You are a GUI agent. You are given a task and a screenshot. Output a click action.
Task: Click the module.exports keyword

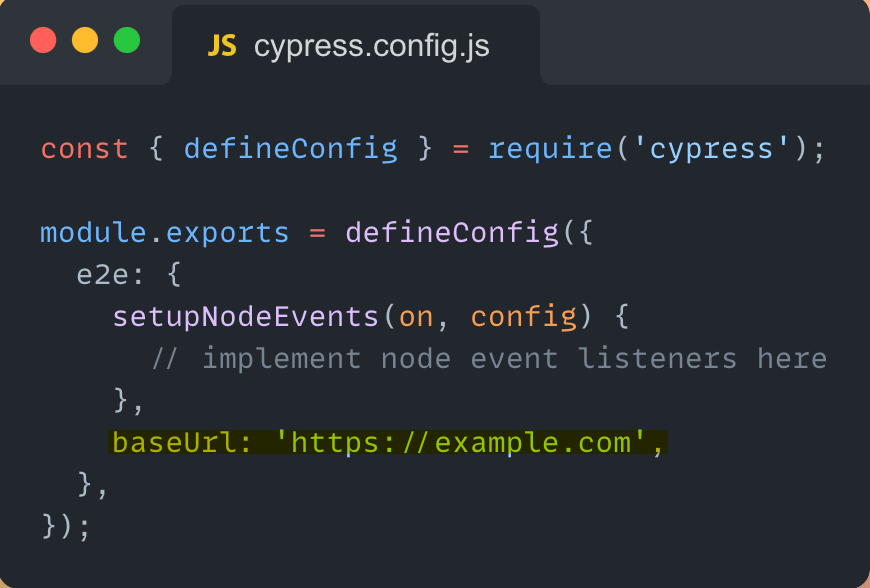(x=163, y=232)
